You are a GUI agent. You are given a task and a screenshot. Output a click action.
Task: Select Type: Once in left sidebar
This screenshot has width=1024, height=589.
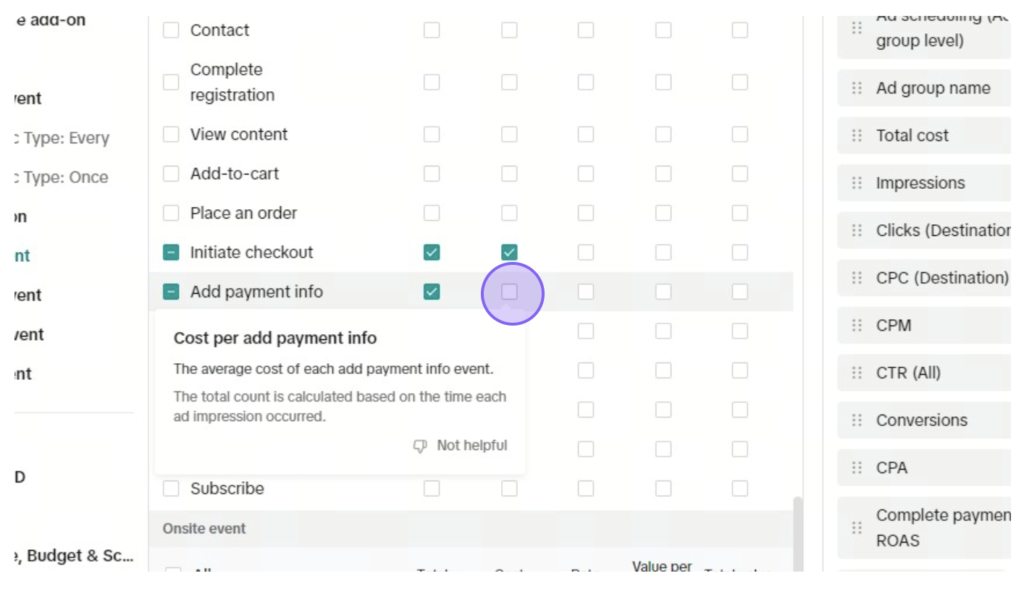(62, 178)
